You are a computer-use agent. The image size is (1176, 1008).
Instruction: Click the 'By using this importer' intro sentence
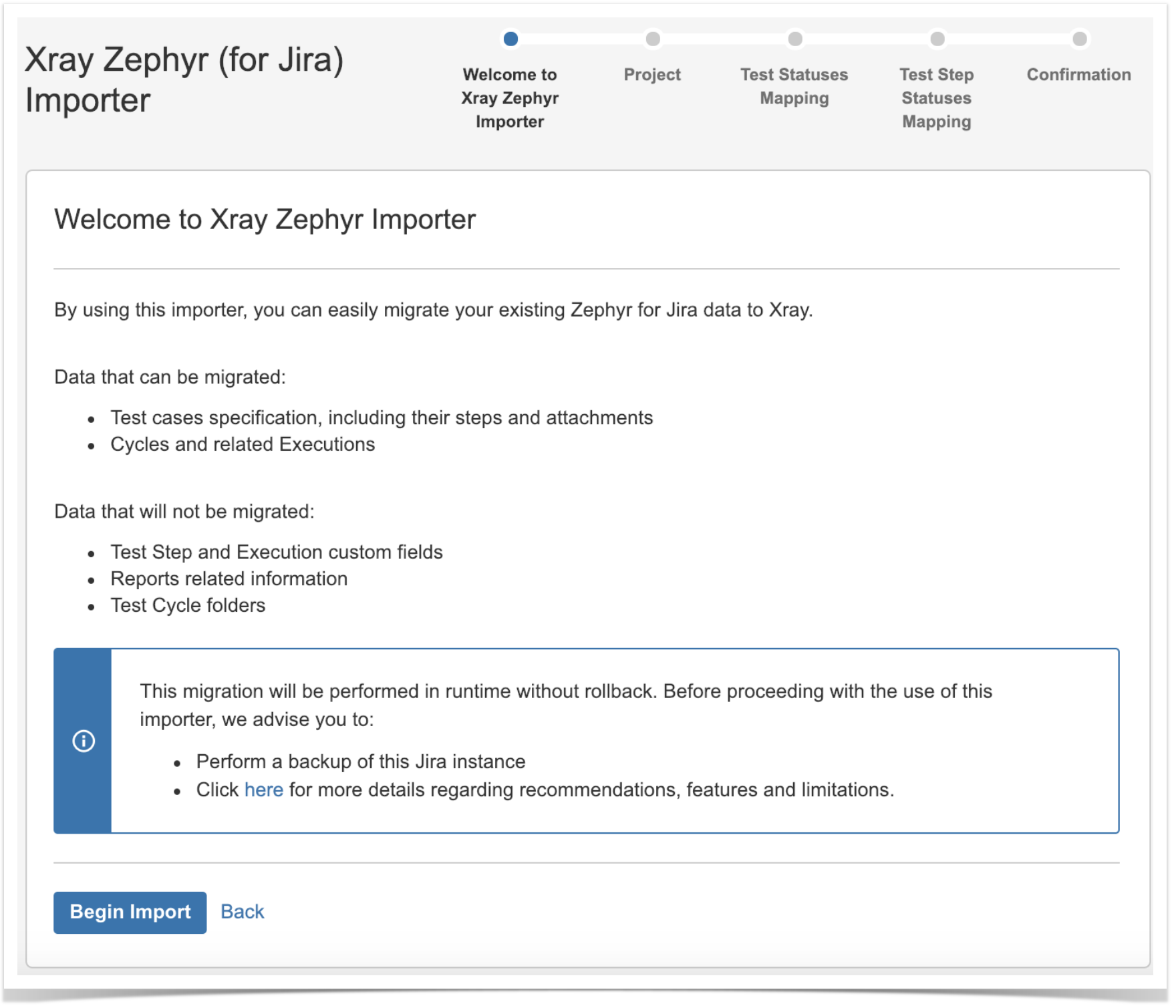point(434,310)
